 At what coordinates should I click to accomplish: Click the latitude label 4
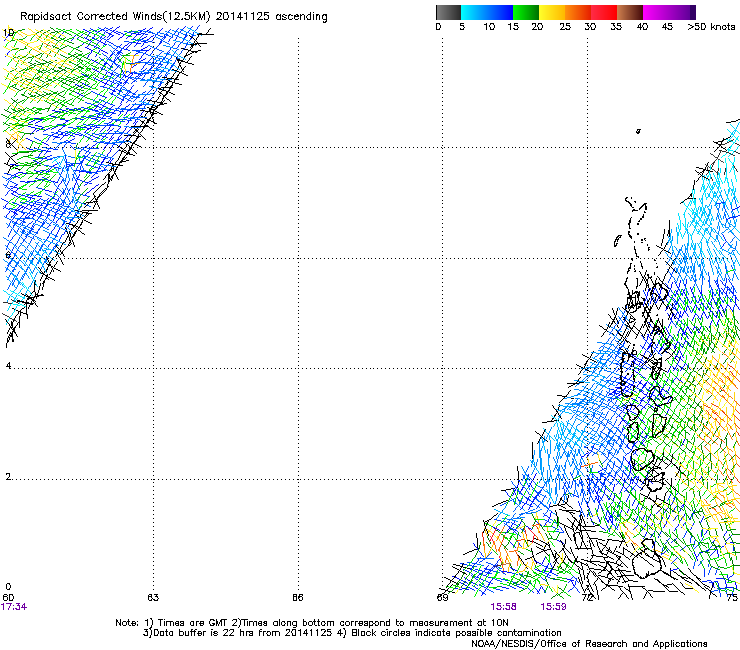point(8,366)
